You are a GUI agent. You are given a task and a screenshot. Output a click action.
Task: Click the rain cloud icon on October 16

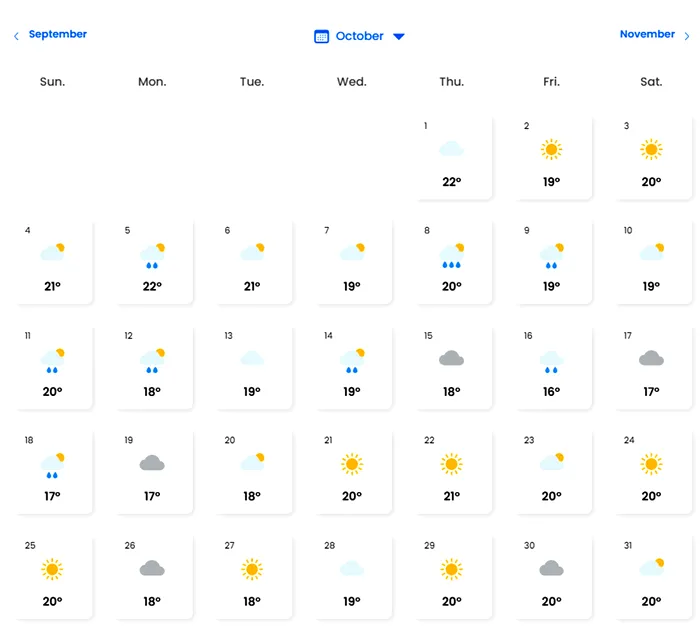[x=551, y=362]
